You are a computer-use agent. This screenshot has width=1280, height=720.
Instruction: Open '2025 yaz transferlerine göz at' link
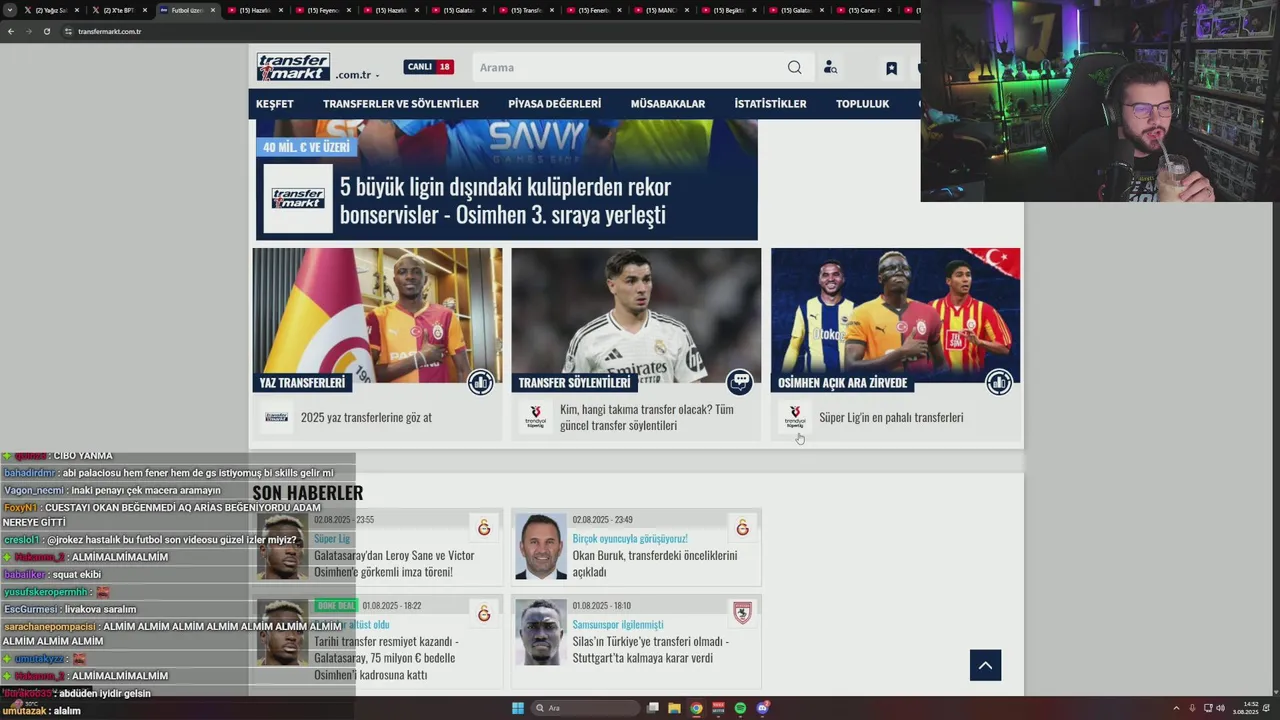pos(366,417)
